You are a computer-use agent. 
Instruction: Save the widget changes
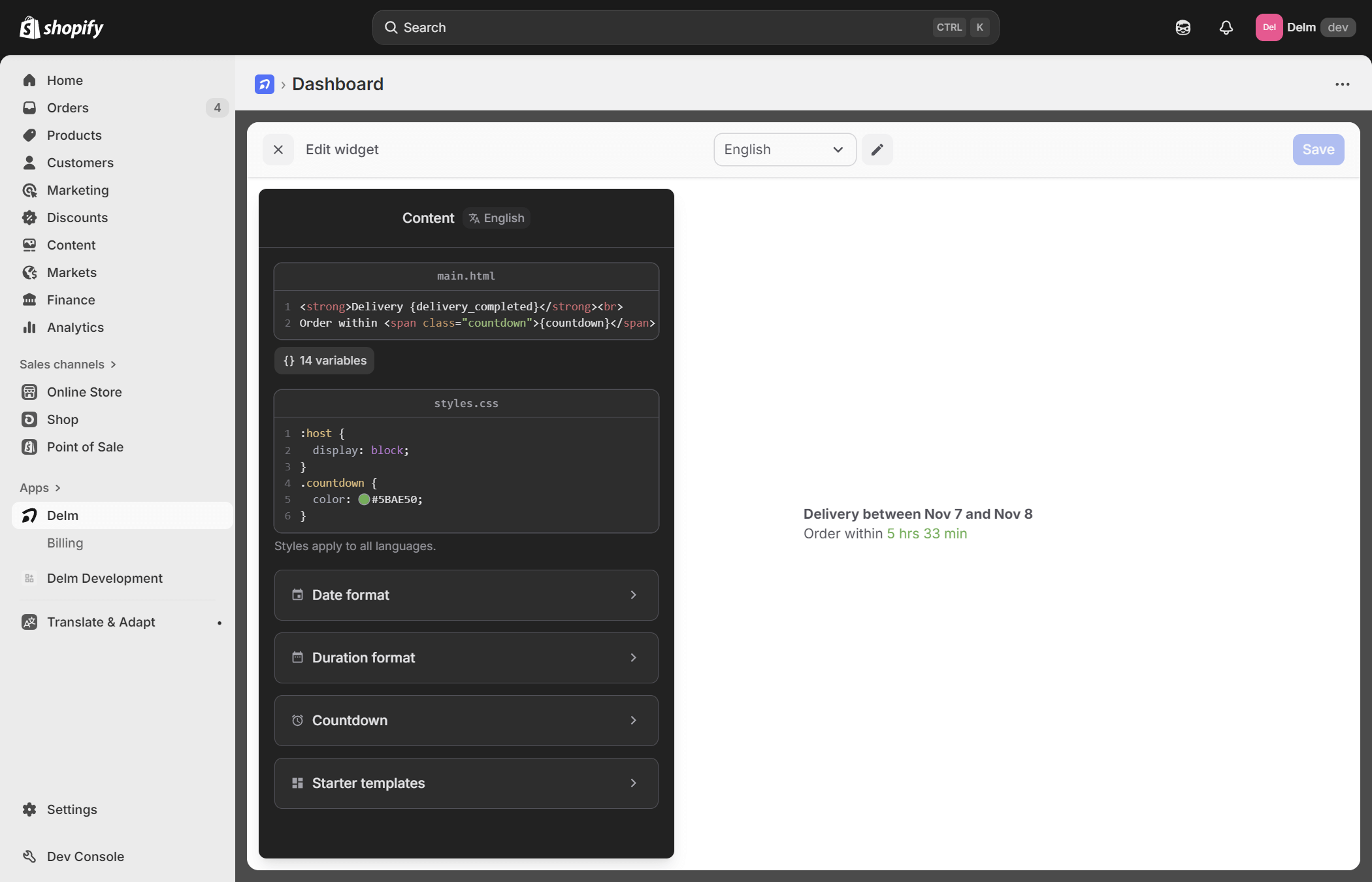coord(1318,149)
